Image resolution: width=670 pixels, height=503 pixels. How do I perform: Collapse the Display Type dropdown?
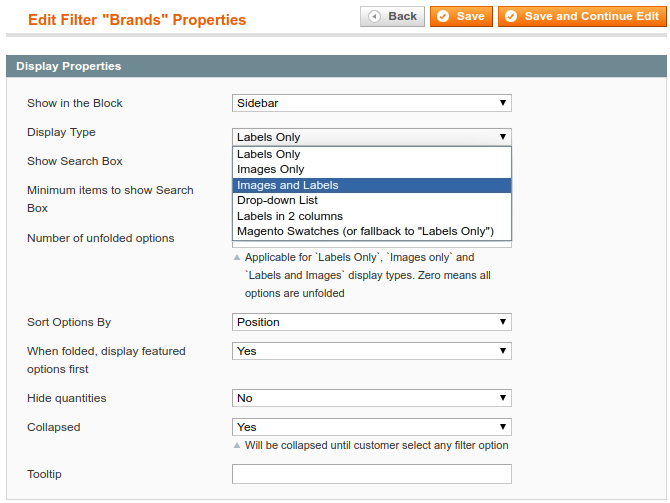click(371, 137)
